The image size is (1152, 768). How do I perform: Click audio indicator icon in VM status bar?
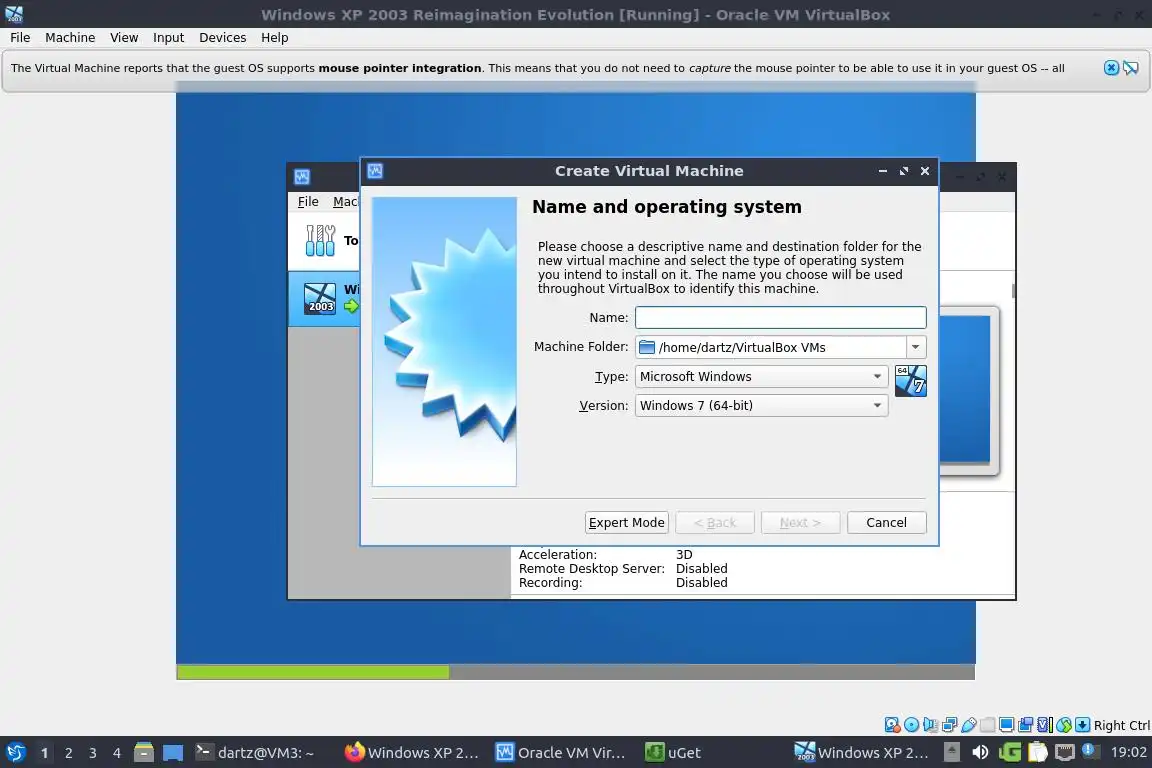coord(930,725)
